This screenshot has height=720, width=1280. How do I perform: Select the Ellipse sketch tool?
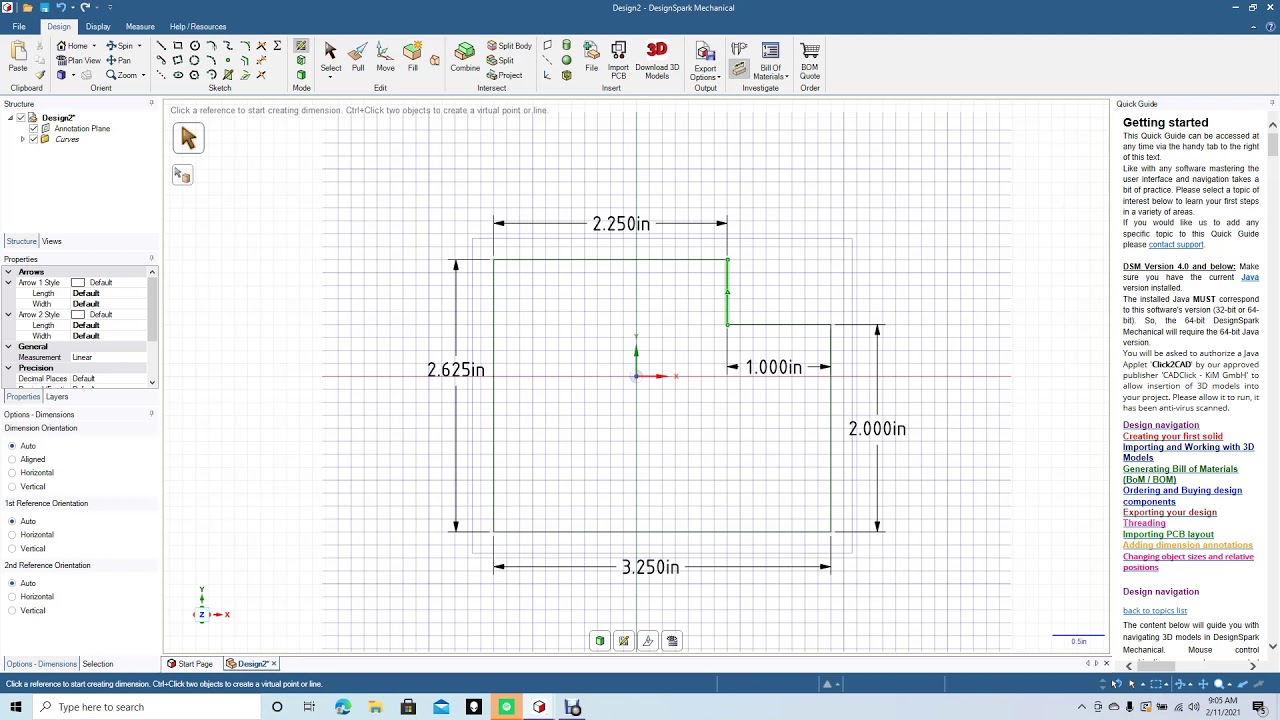click(x=178, y=75)
